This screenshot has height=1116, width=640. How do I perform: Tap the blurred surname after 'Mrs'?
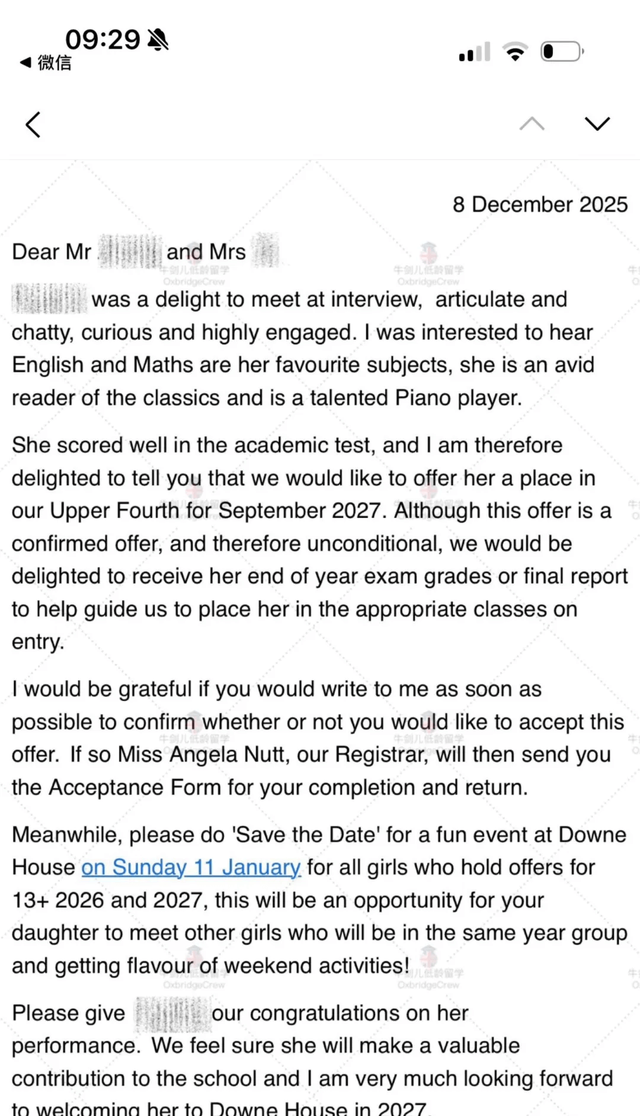[265, 251]
